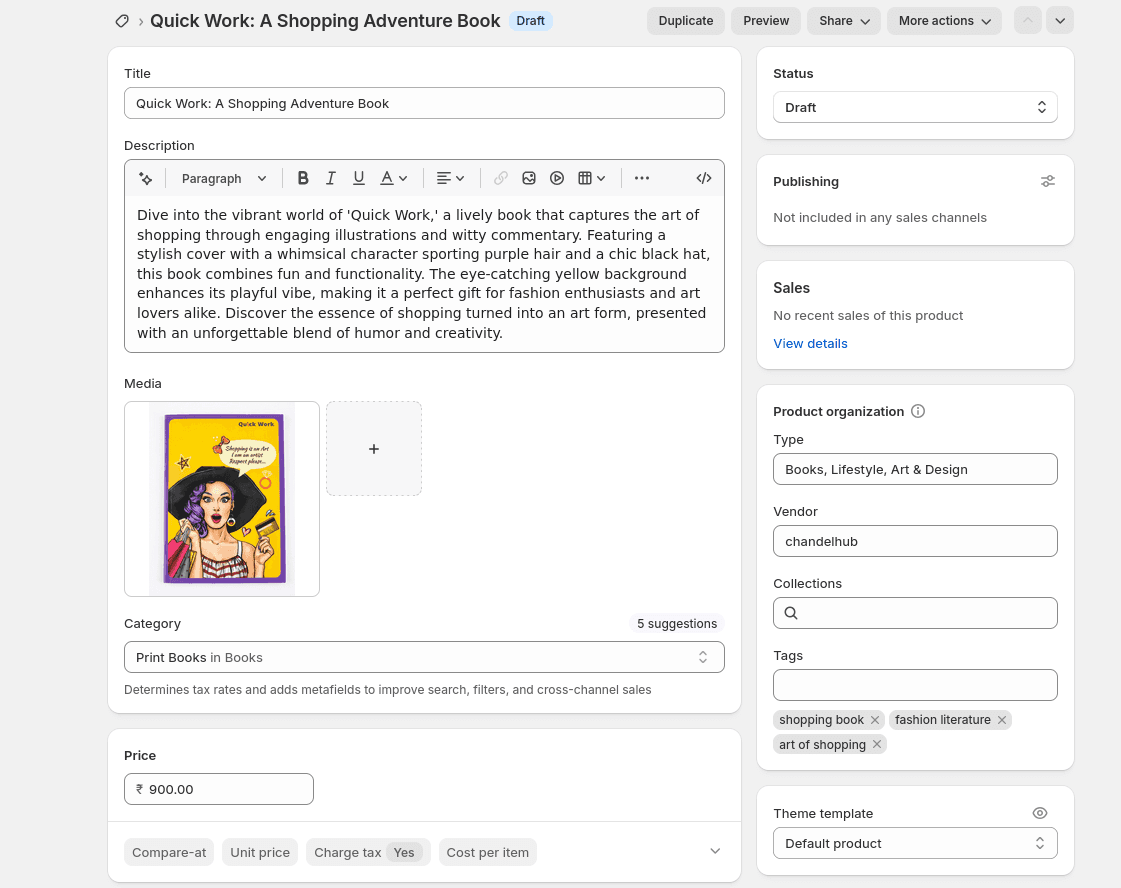Click the Vendor input field
The image size is (1121, 888).
tap(915, 542)
